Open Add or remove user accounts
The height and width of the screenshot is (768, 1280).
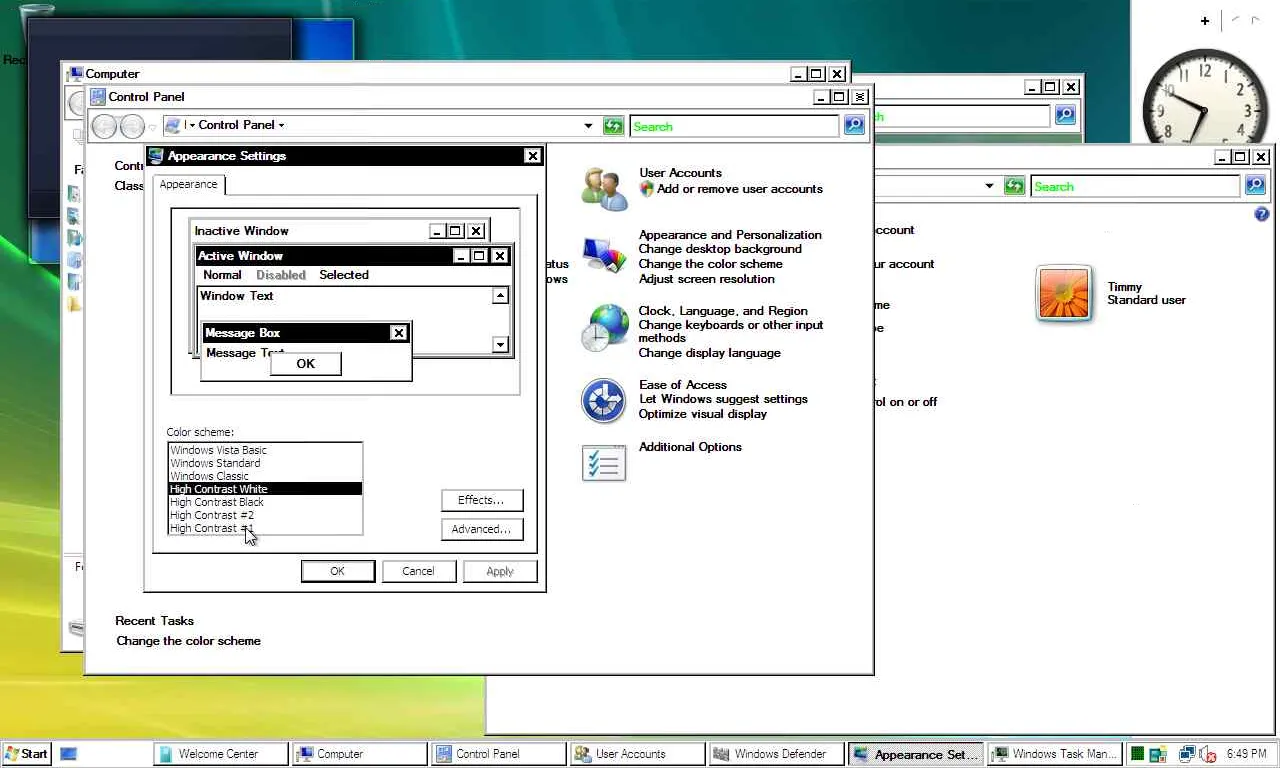pyautogui.click(x=740, y=189)
